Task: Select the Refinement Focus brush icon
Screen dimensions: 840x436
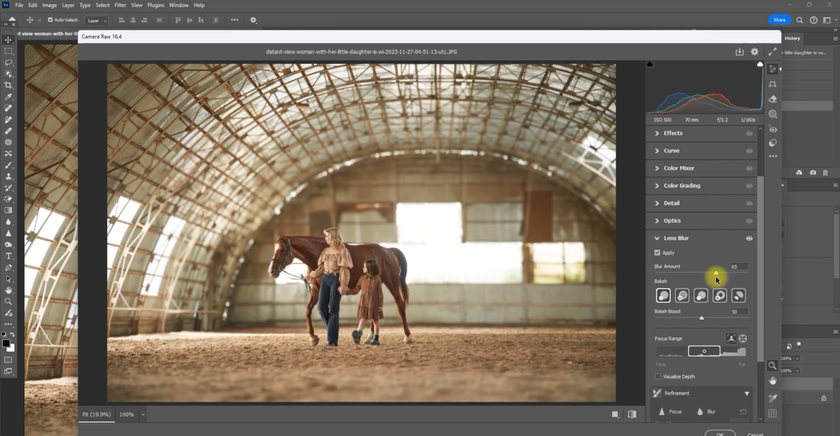Action: click(662, 411)
